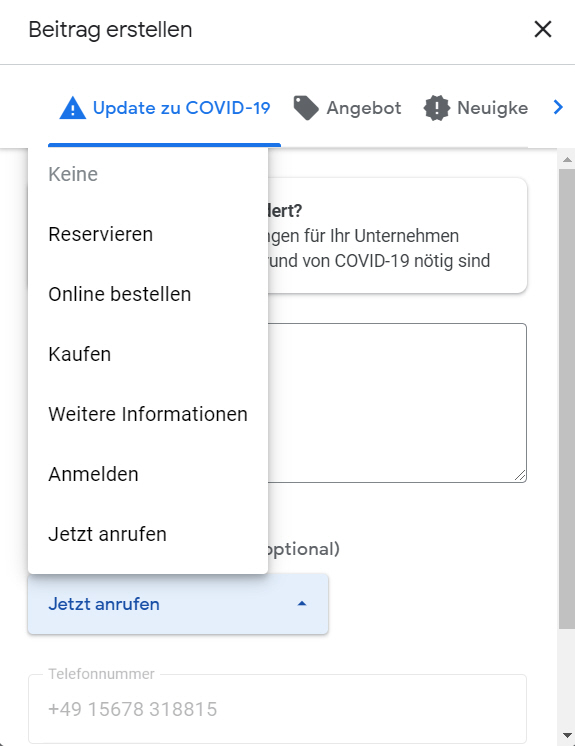The width and height of the screenshot is (575, 746).
Task: Select Anmelden from the list
Action: tap(148, 474)
